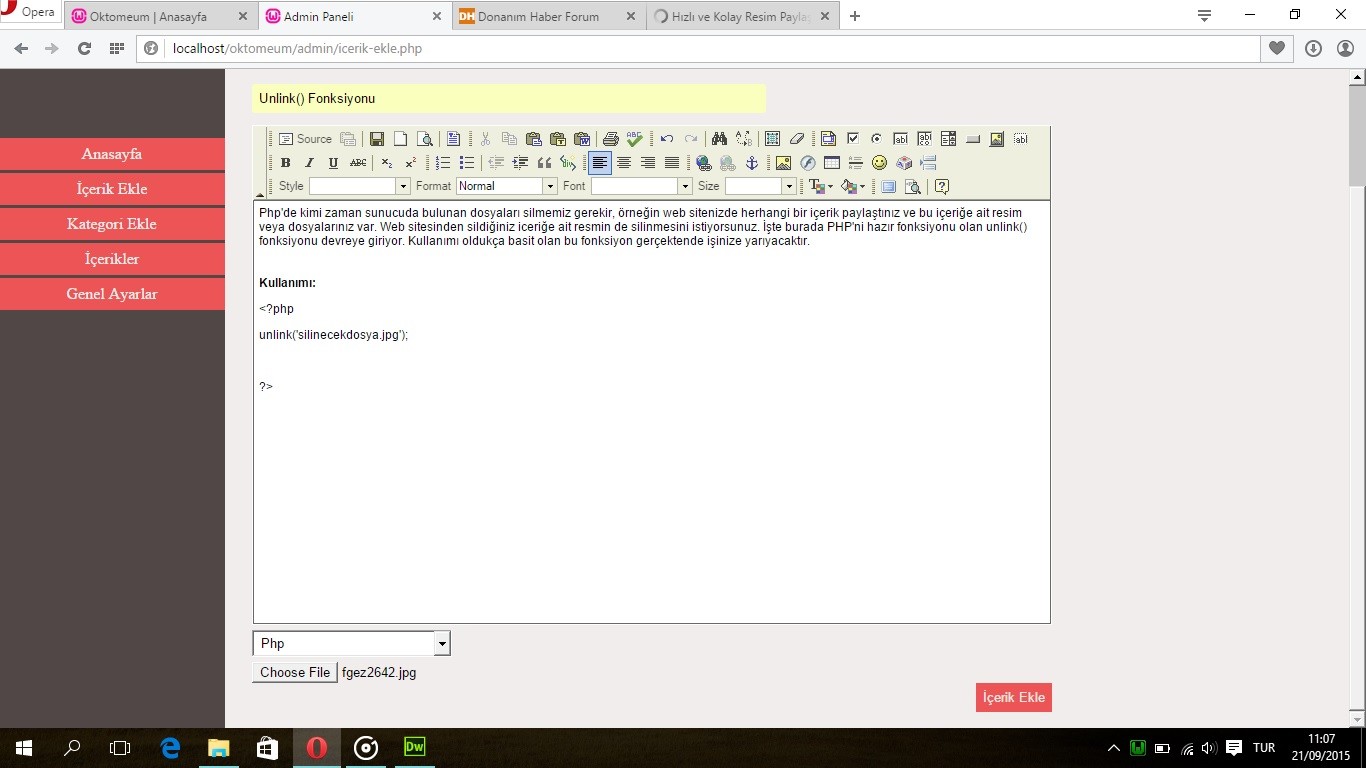The image size is (1366, 768).
Task: Toggle Subscript formatting
Action: click(x=387, y=163)
